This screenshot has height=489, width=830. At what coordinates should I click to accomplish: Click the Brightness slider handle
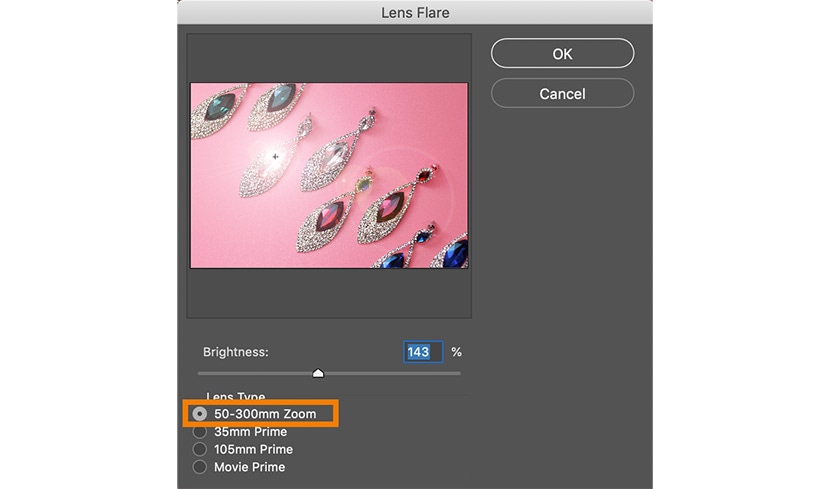pyautogui.click(x=318, y=373)
